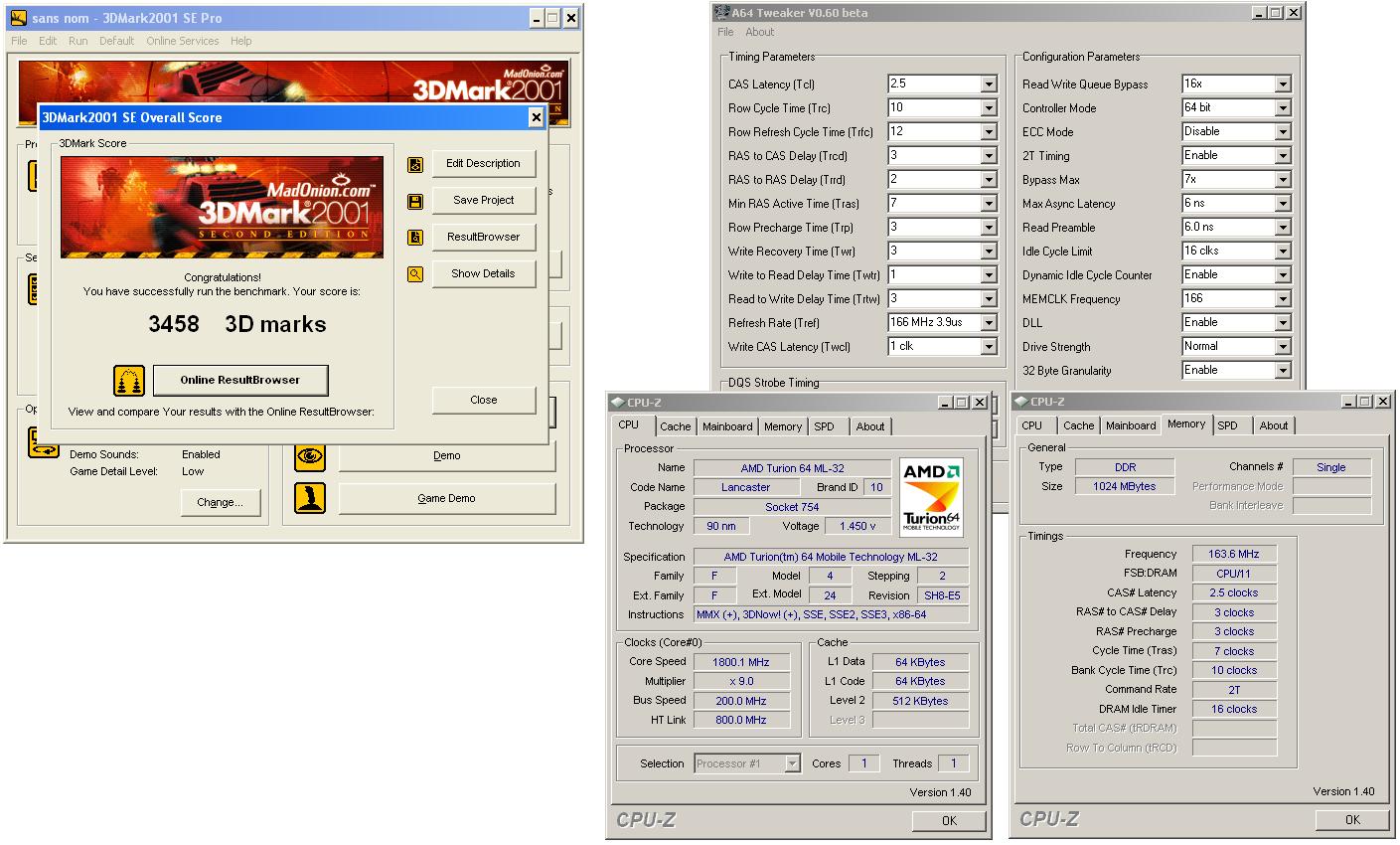Image resolution: width=1400 pixels, height=845 pixels.
Task: Click the DRAM Frequency 163.6 MHz field
Action: (x=1234, y=554)
